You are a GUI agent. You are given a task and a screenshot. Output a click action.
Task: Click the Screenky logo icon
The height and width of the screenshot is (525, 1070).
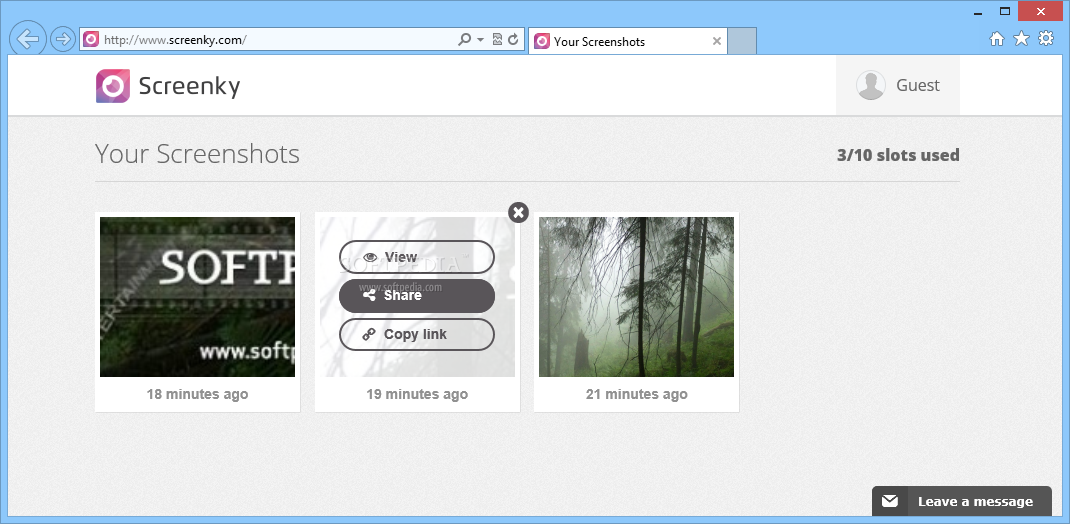click(x=113, y=86)
